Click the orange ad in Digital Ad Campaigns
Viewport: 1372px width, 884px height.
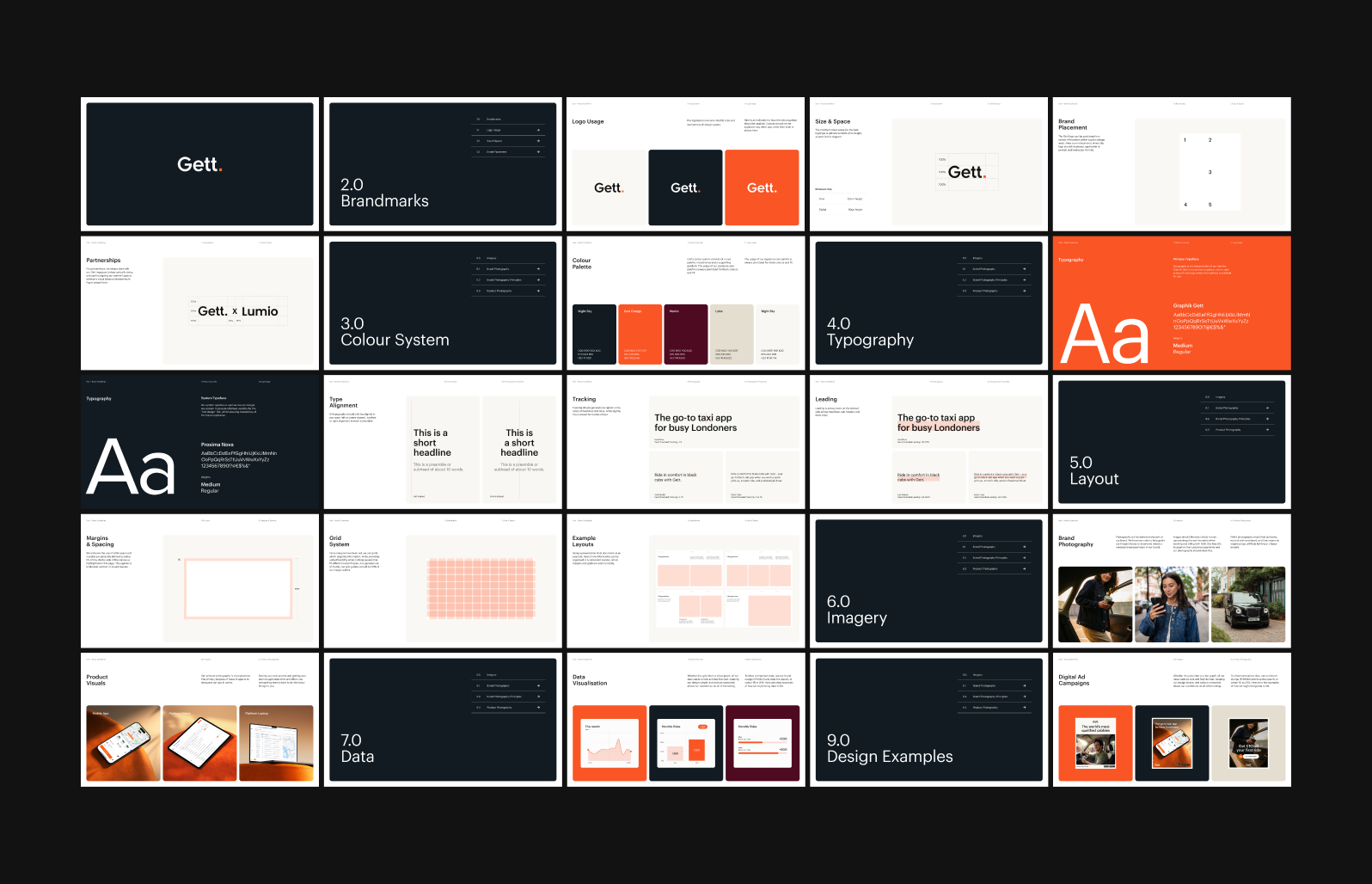pyautogui.click(x=1095, y=743)
